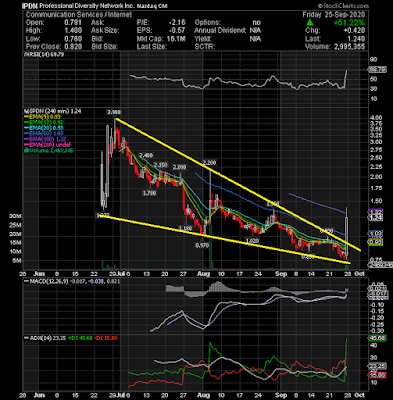Click the IPDN ticker symbol in header
The height and width of the screenshot is (400, 393).
coord(29,6)
